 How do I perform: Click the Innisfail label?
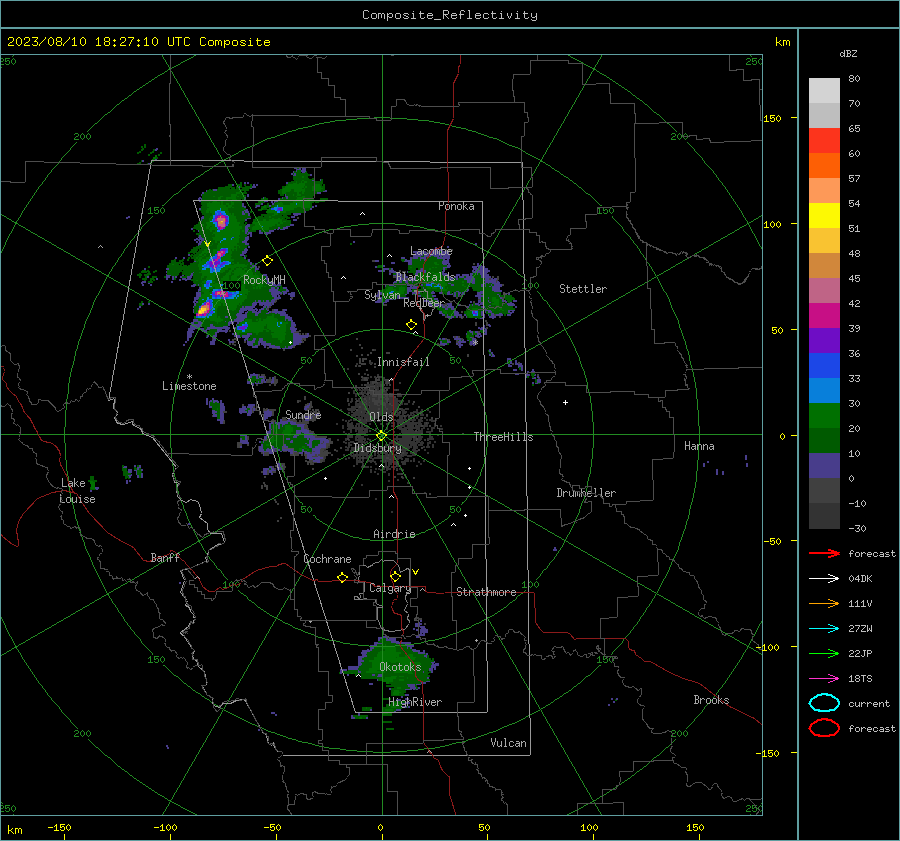point(403,362)
